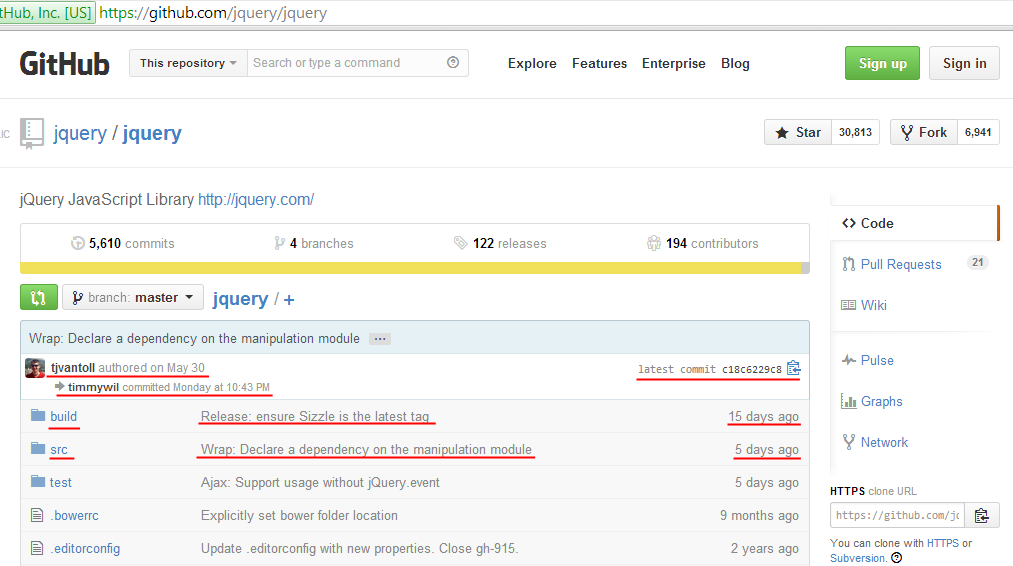Click the commits history clock icon
This screenshot has height=566, width=1013.
[78, 243]
